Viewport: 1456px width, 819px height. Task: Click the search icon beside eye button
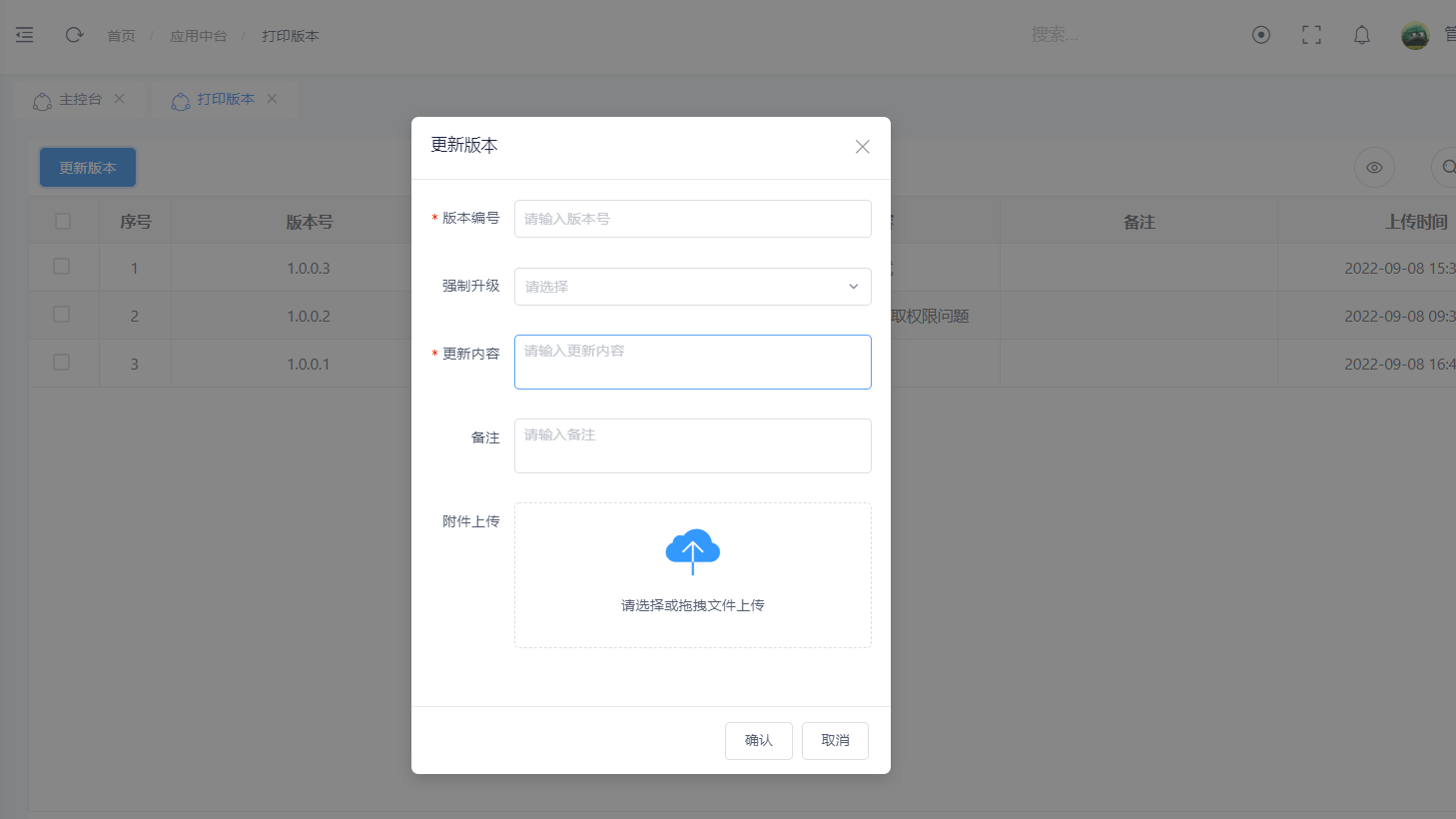tap(1447, 168)
